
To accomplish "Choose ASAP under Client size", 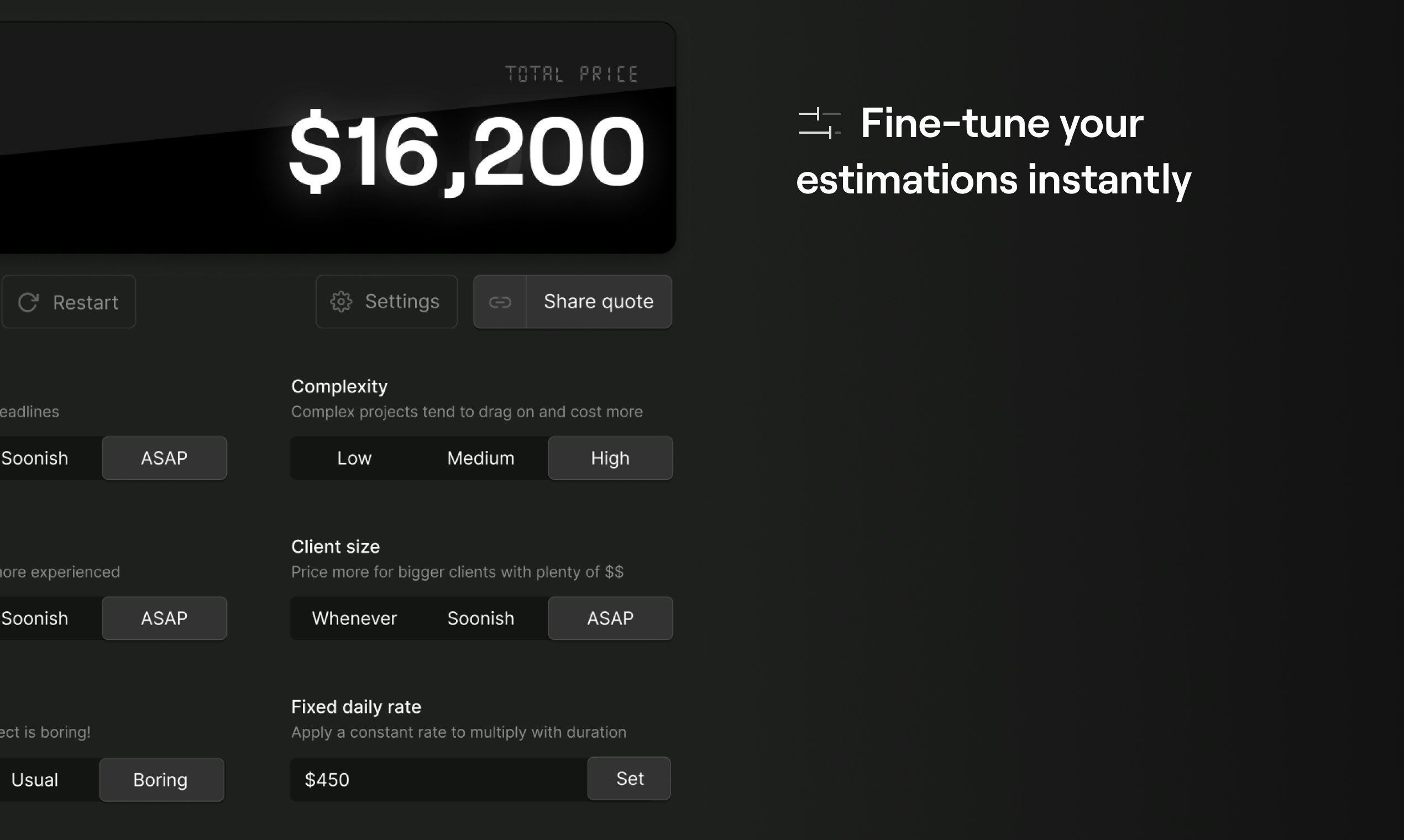I will 610,618.
